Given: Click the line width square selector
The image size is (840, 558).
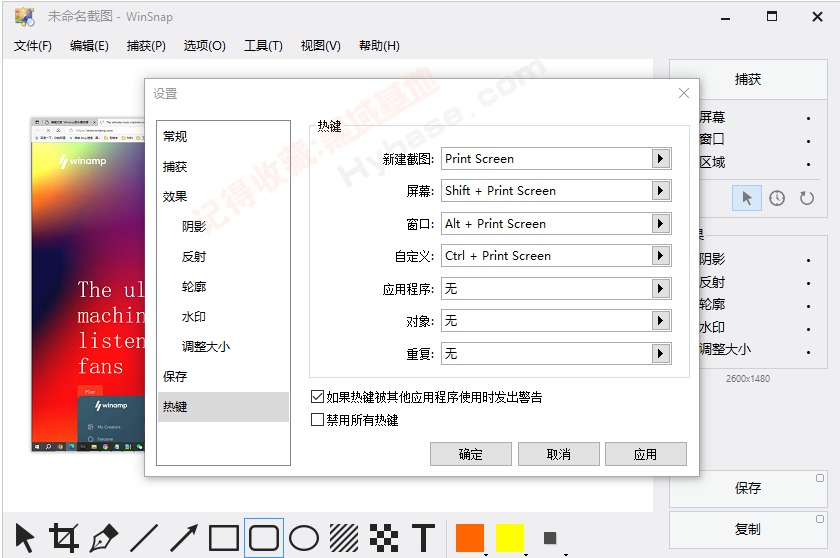Looking at the screenshot, I should click(x=550, y=538).
